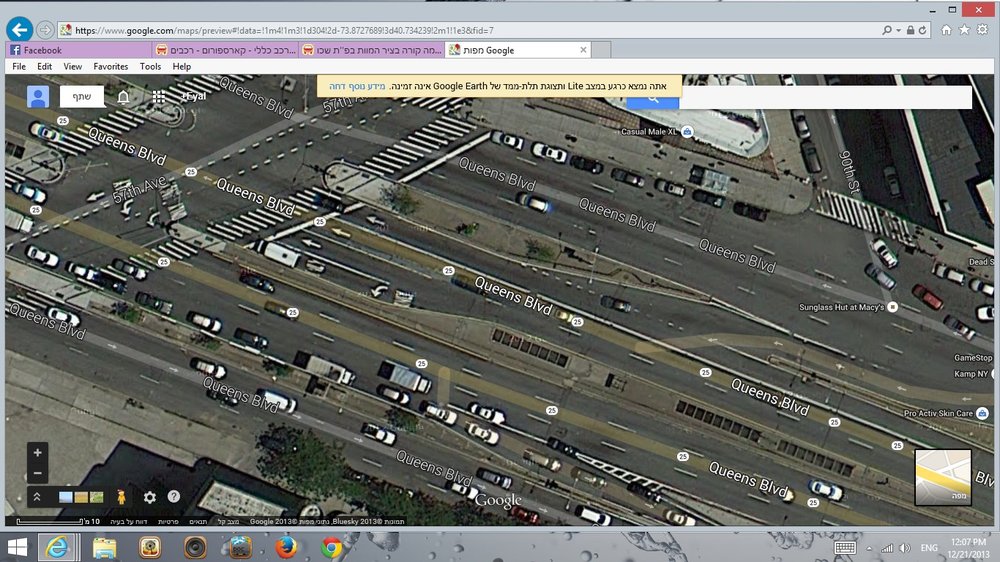Expand the imagery panel double-chevron
Viewport: 1000px width, 562px height.
point(37,497)
